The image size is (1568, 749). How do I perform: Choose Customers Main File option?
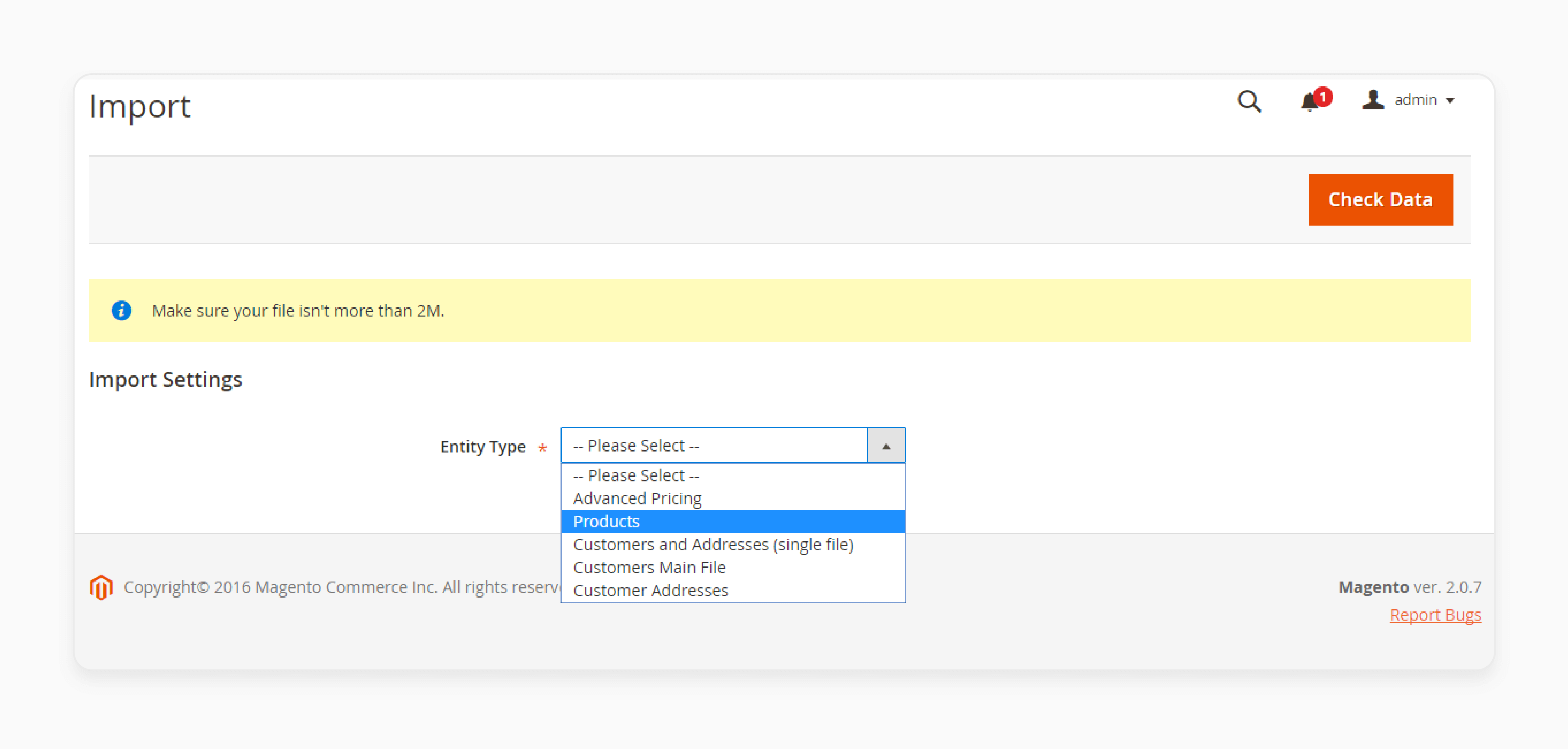pos(732,567)
